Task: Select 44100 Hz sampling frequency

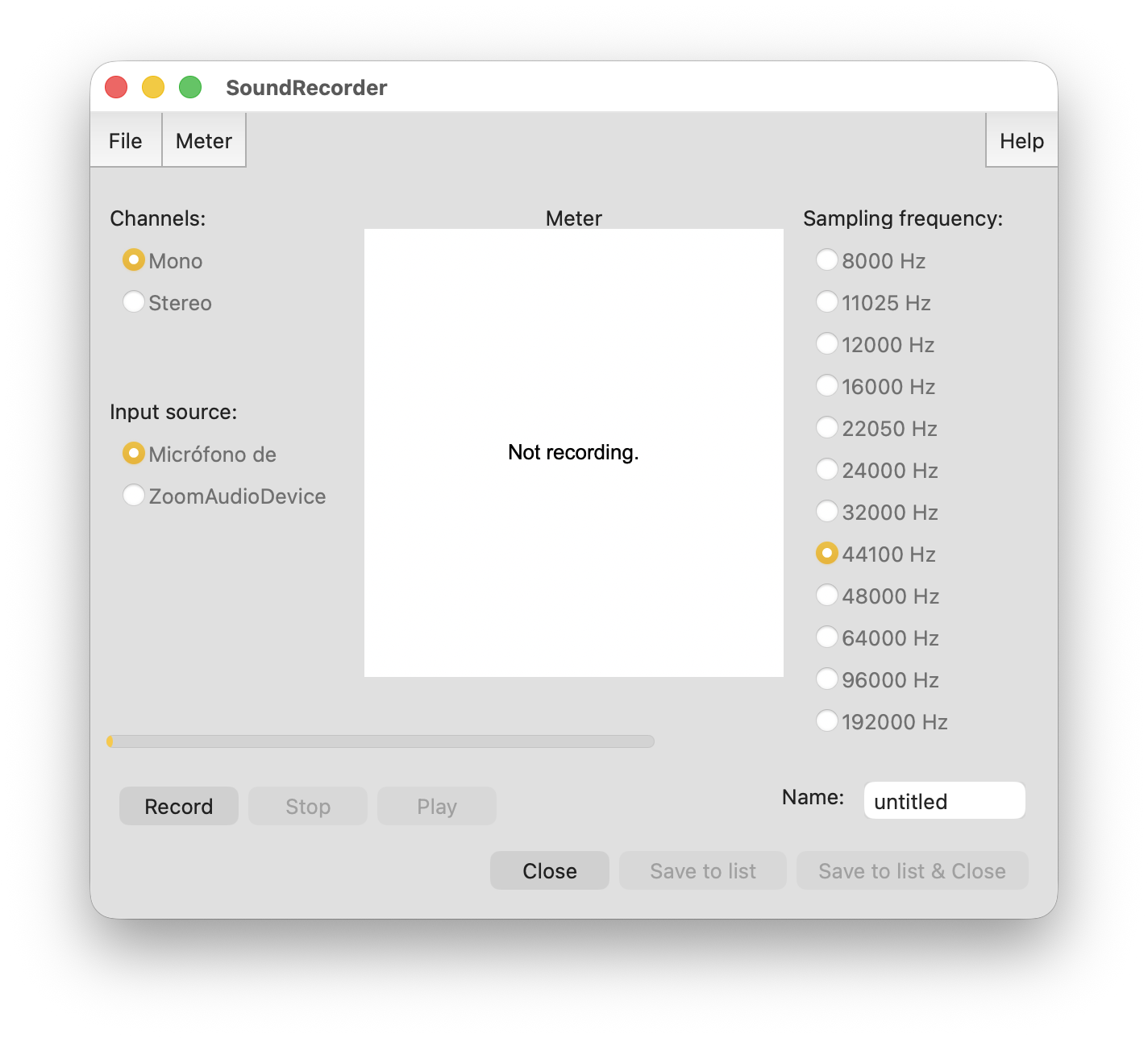Action: tap(827, 554)
